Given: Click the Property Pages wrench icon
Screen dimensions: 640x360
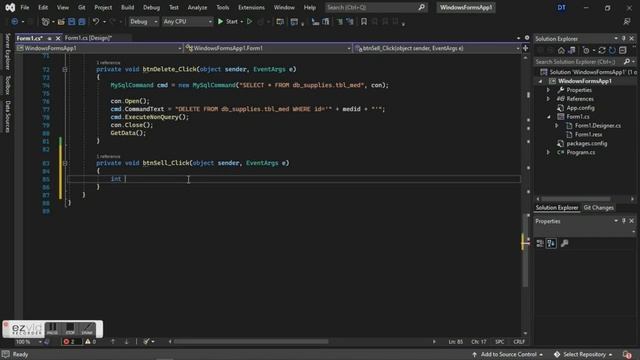Looking at the screenshot, I should [564, 244].
